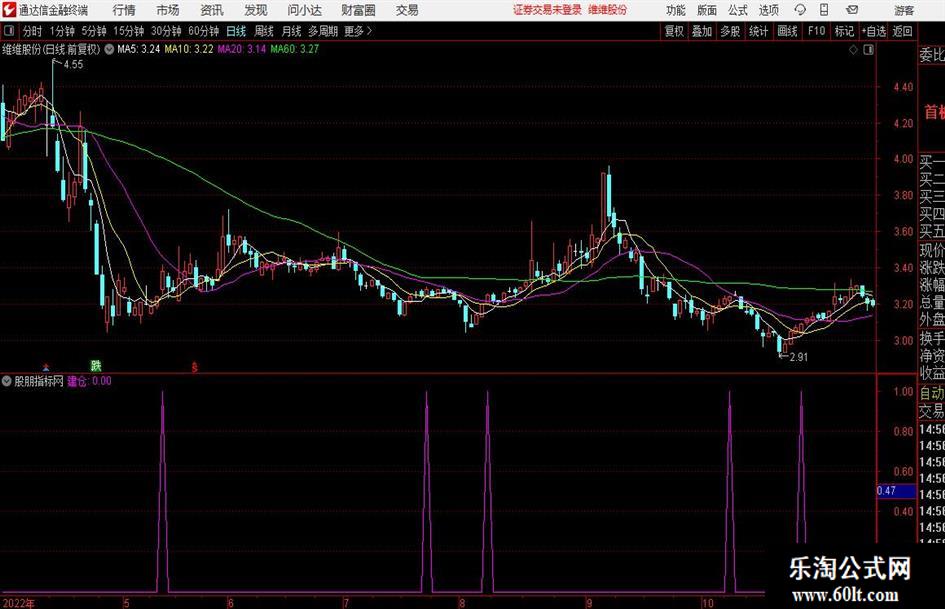The height and width of the screenshot is (609, 945).
Task: Click the 画线 drawing tool button
Action: pyautogui.click(x=787, y=31)
